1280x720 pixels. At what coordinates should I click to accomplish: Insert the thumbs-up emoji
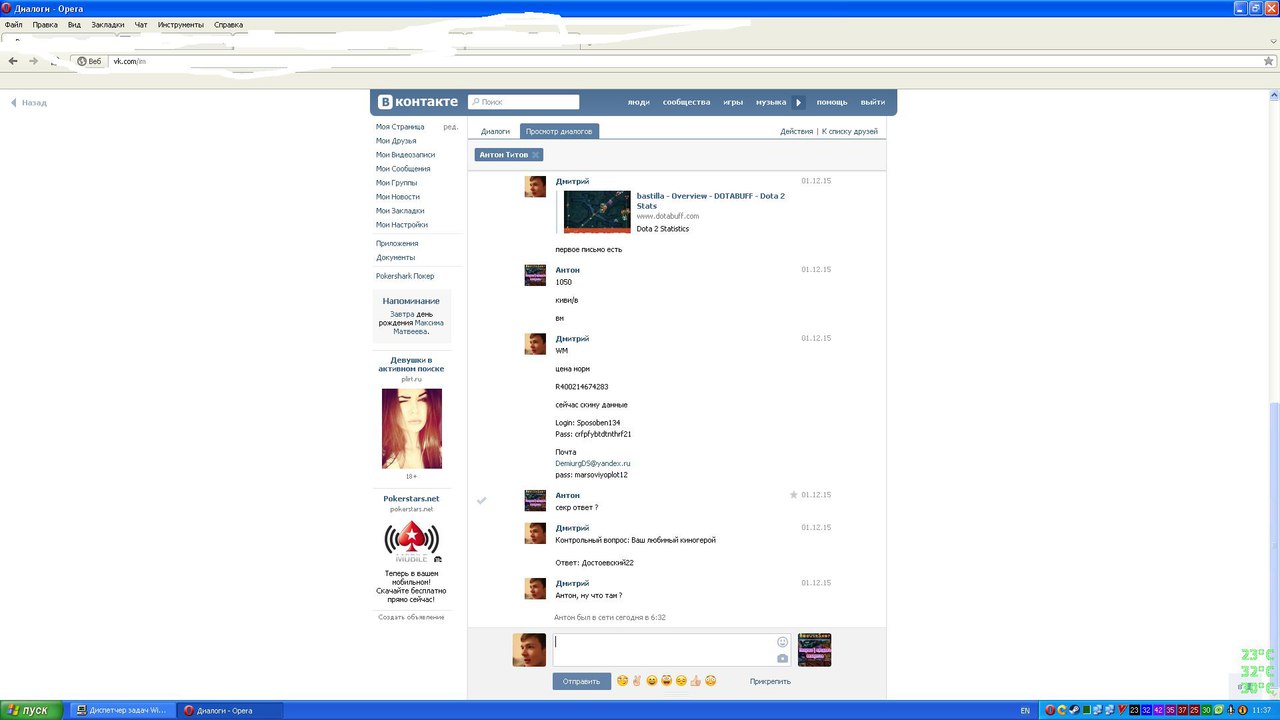tap(695, 681)
